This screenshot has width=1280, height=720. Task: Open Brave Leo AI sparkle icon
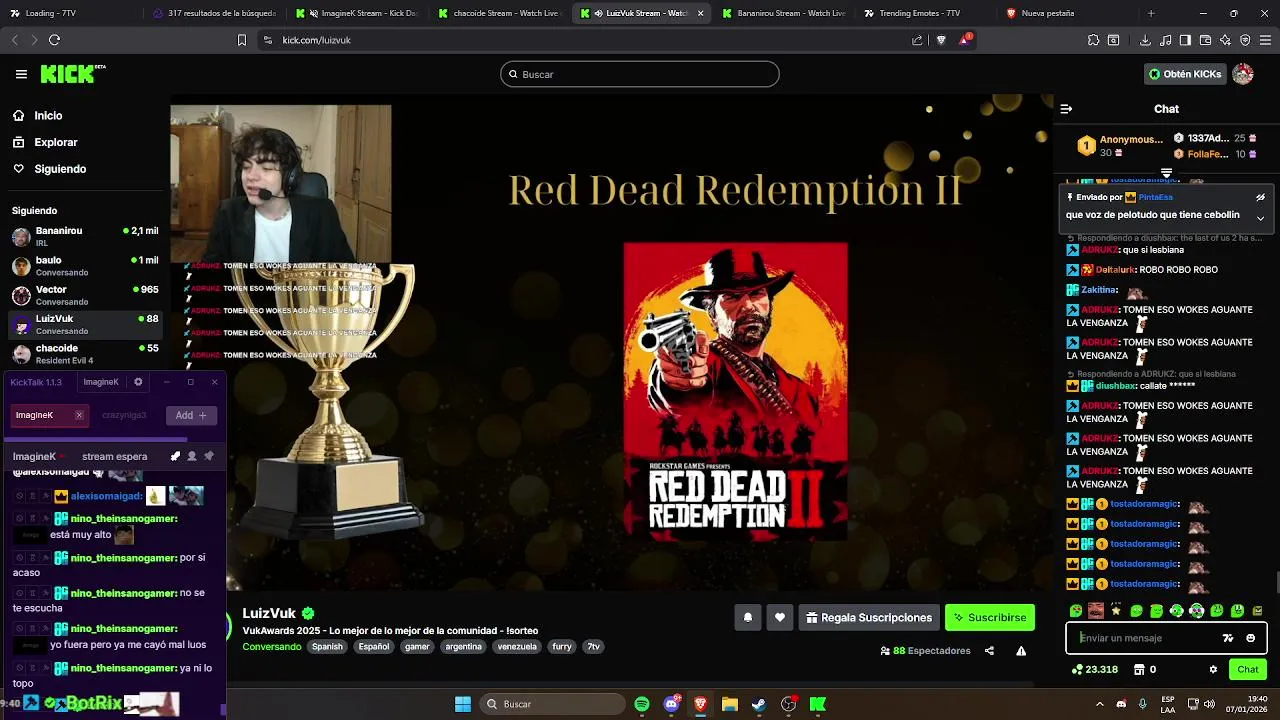1225,40
